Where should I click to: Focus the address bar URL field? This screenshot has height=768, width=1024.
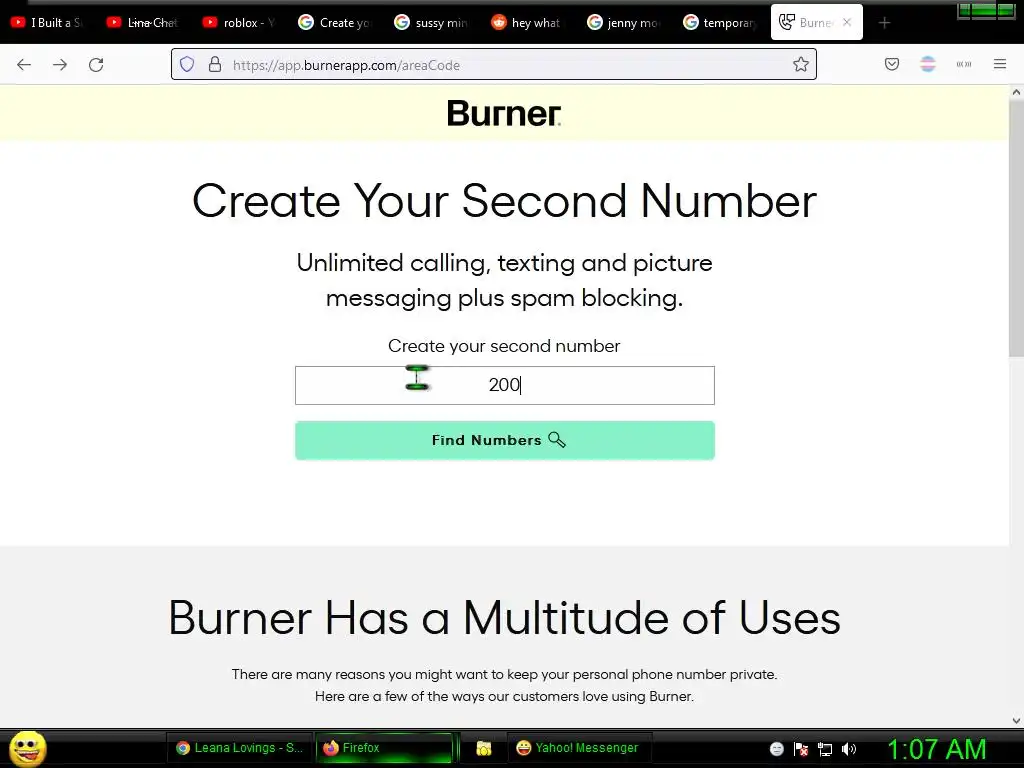click(494, 65)
